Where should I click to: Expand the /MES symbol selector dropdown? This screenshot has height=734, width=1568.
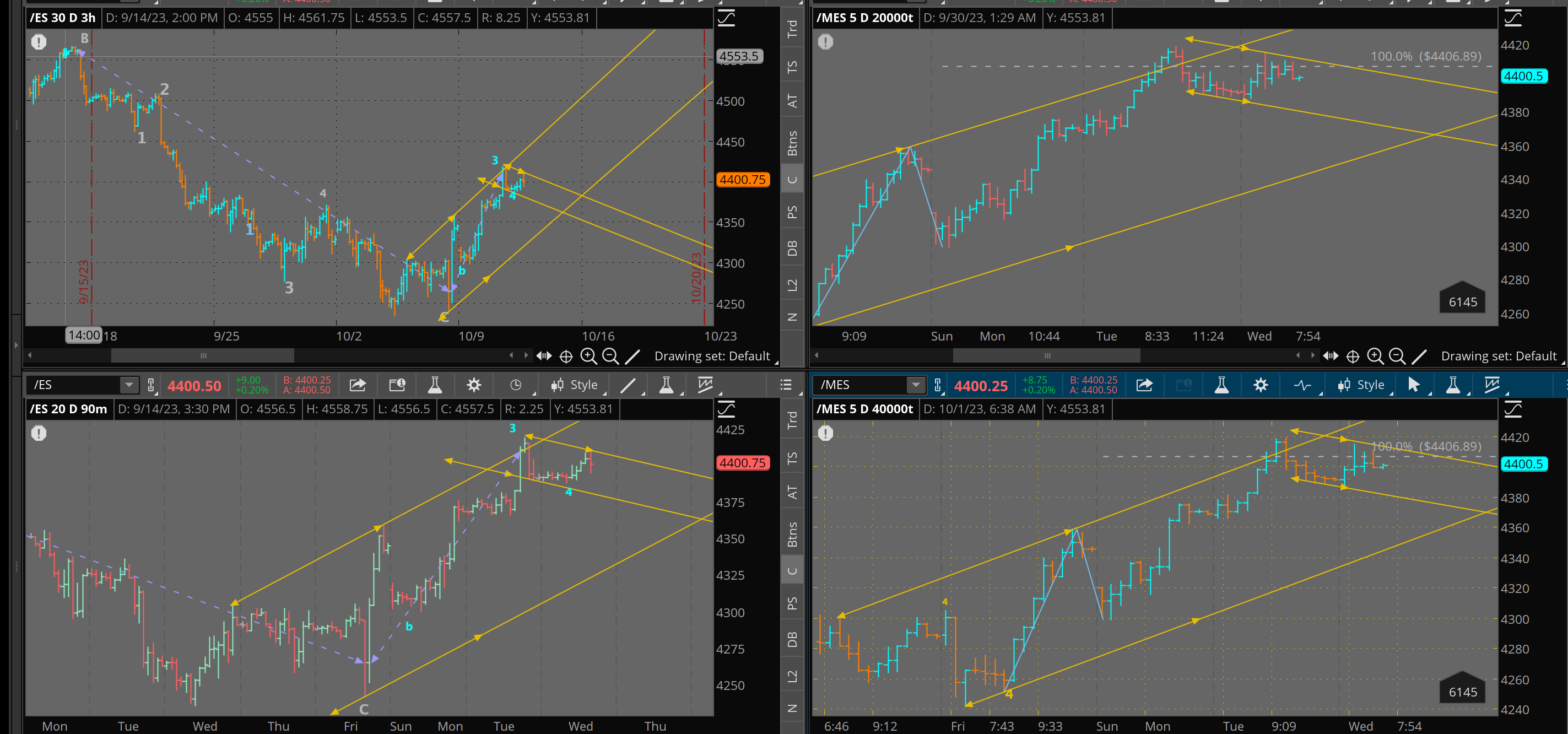pyautogui.click(x=916, y=385)
